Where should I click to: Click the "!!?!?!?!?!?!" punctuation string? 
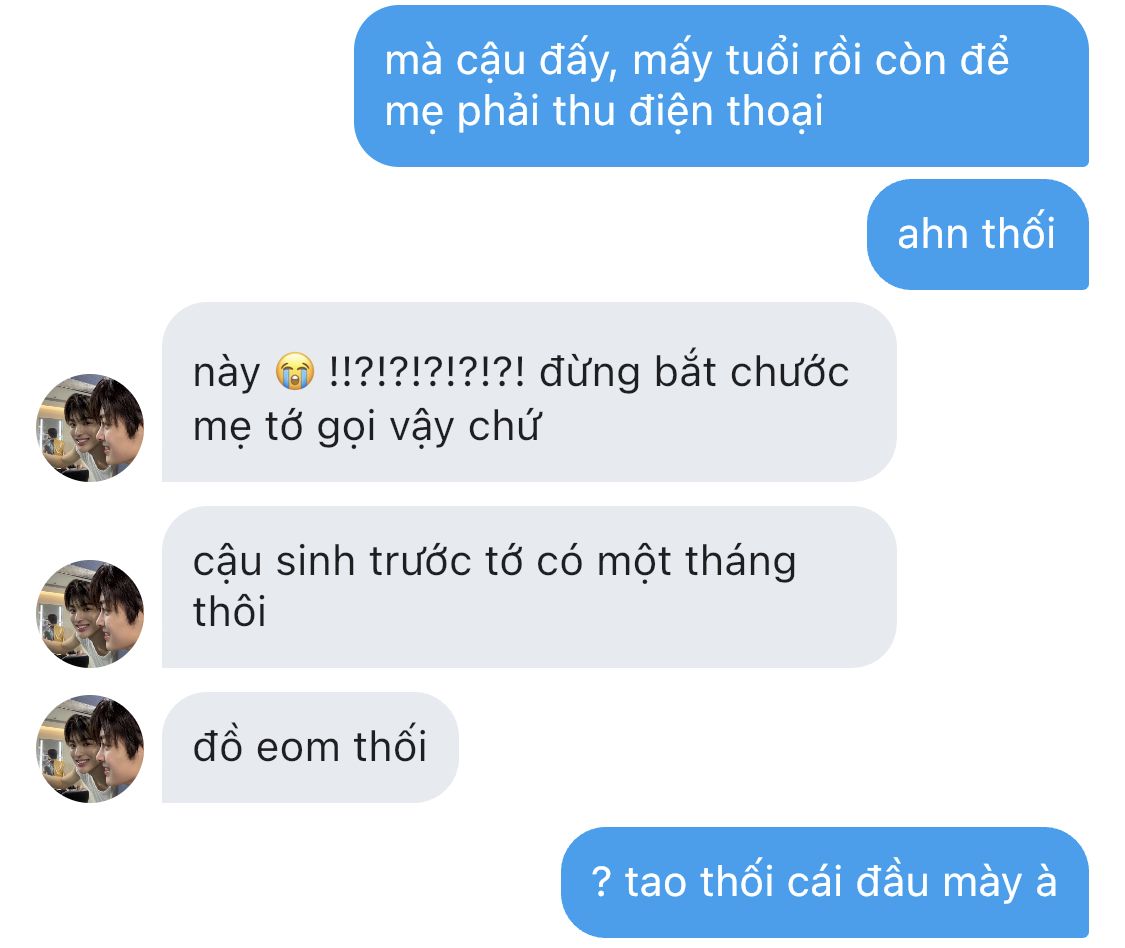pyautogui.click(x=426, y=372)
